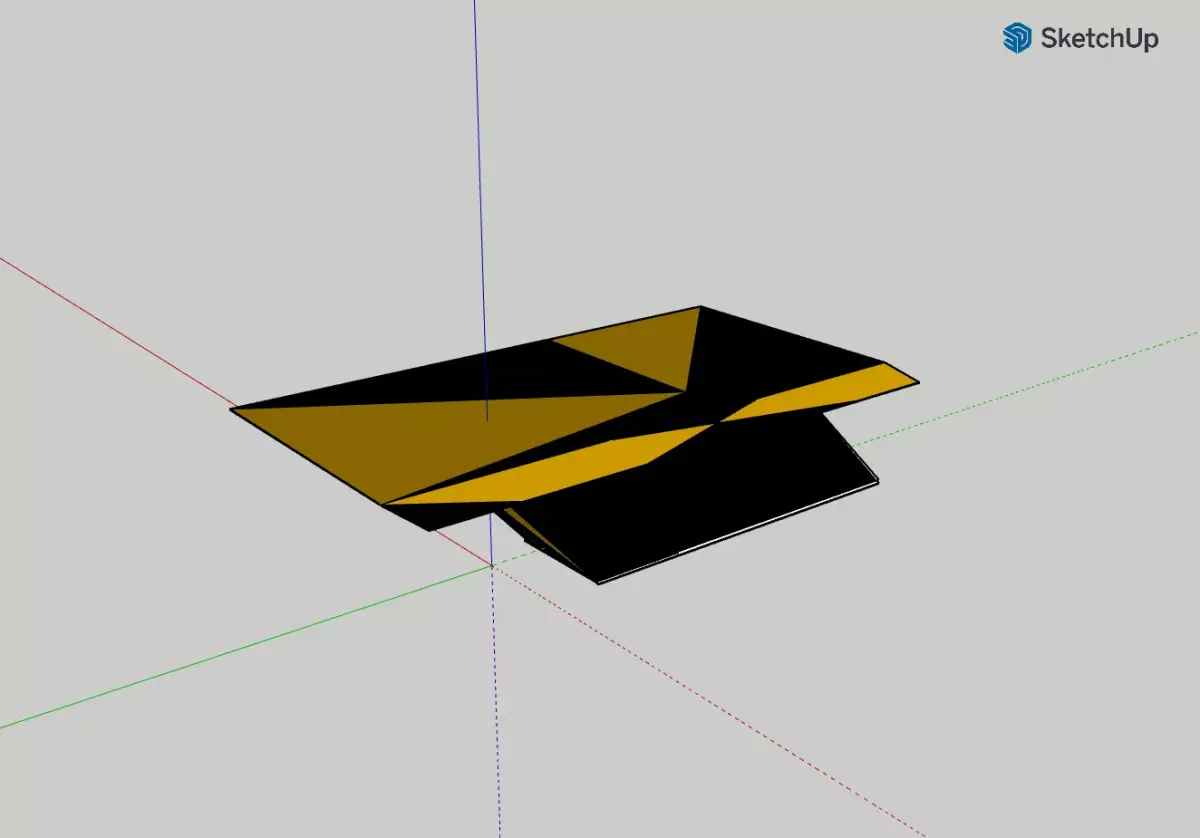1200x838 pixels.
Task: Click the dashed blue axis below the origin
Action: pyautogui.click(x=493, y=700)
